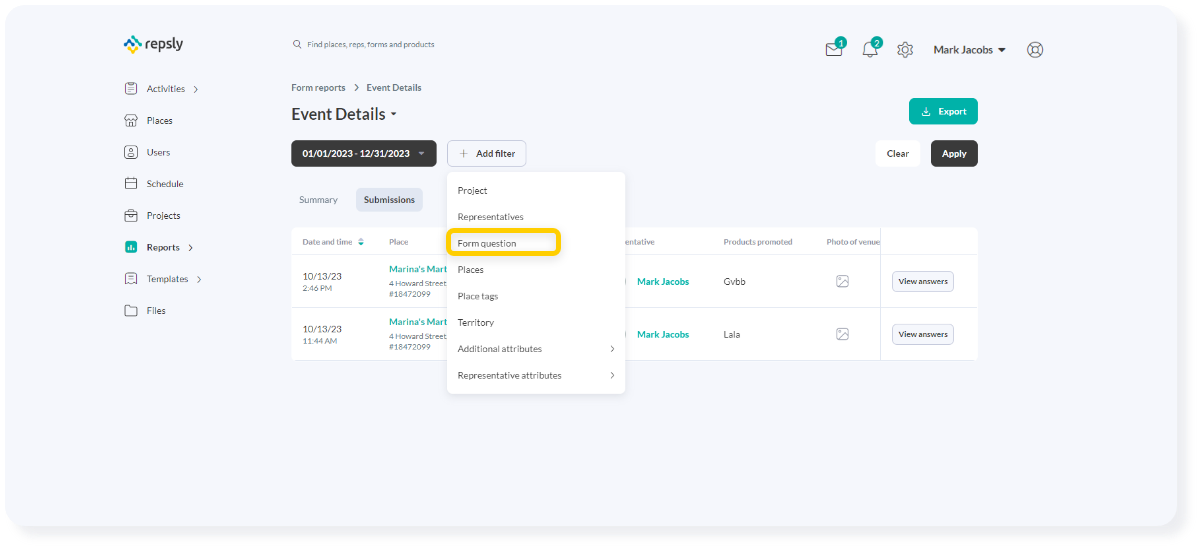Open the Mark Jacobs account dropdown

point(969,50)
